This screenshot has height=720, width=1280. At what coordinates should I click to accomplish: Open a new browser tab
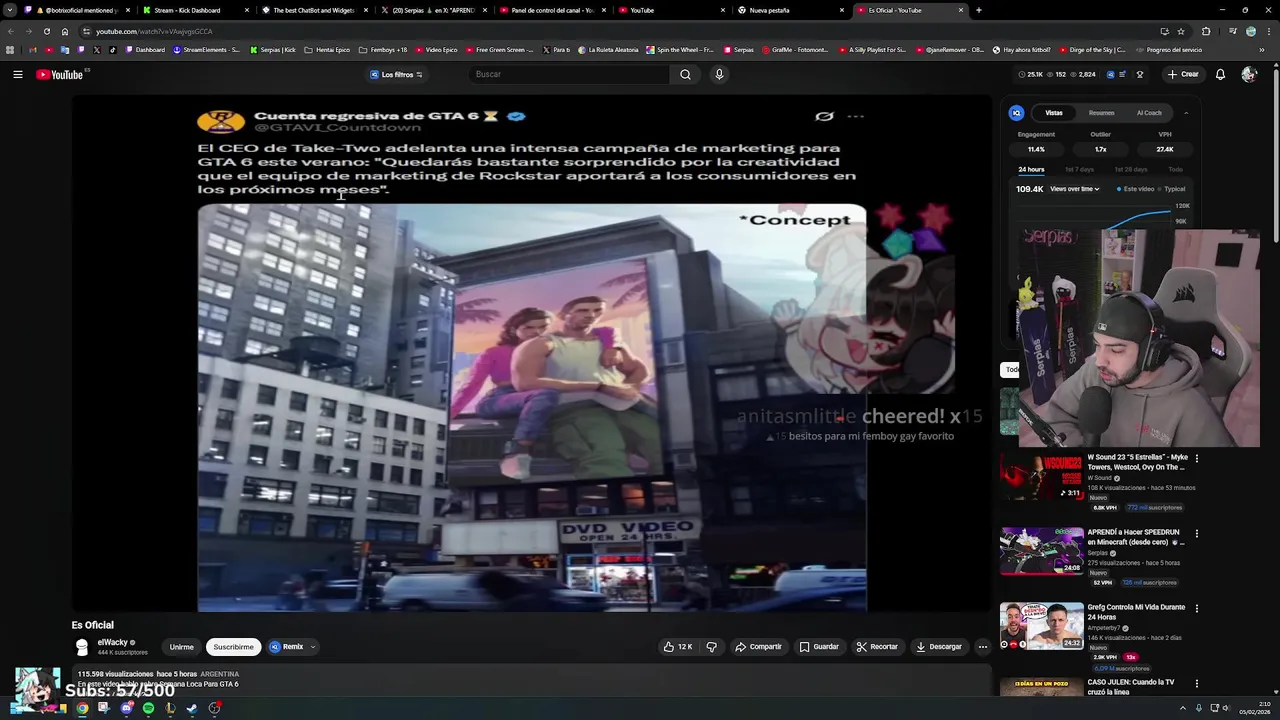point(978,10)
